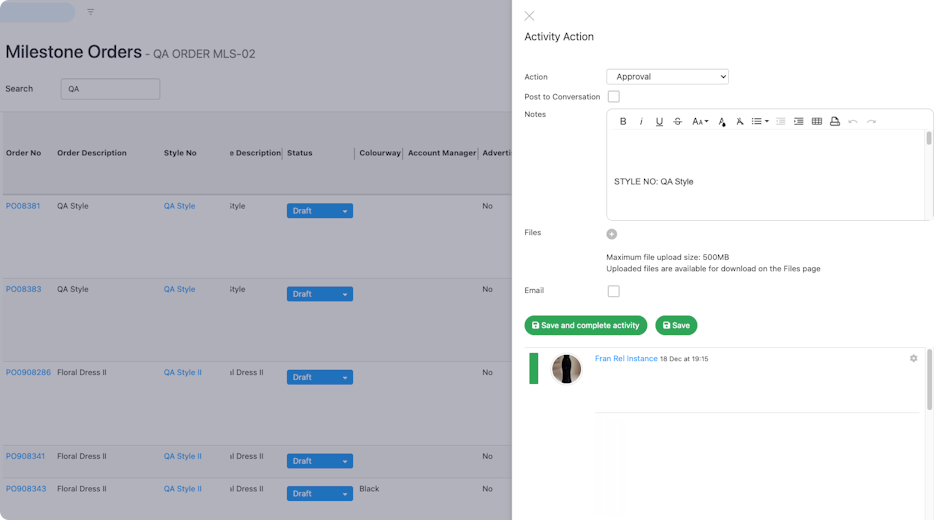Open the list style dropdown

coord(760,121)
